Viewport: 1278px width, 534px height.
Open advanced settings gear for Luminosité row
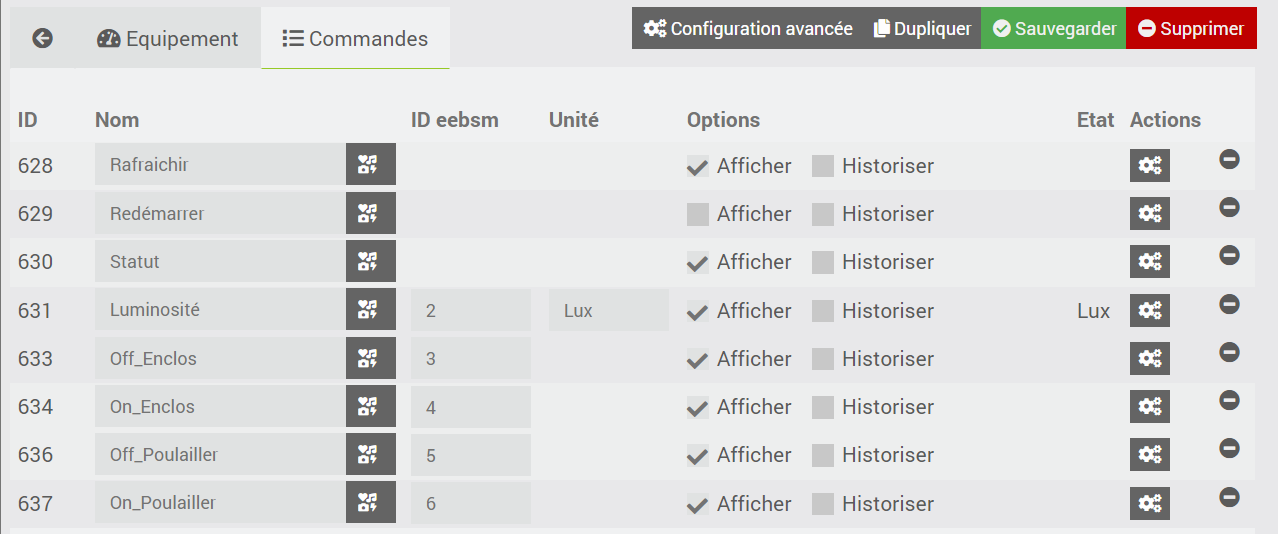pos(1149,311)
